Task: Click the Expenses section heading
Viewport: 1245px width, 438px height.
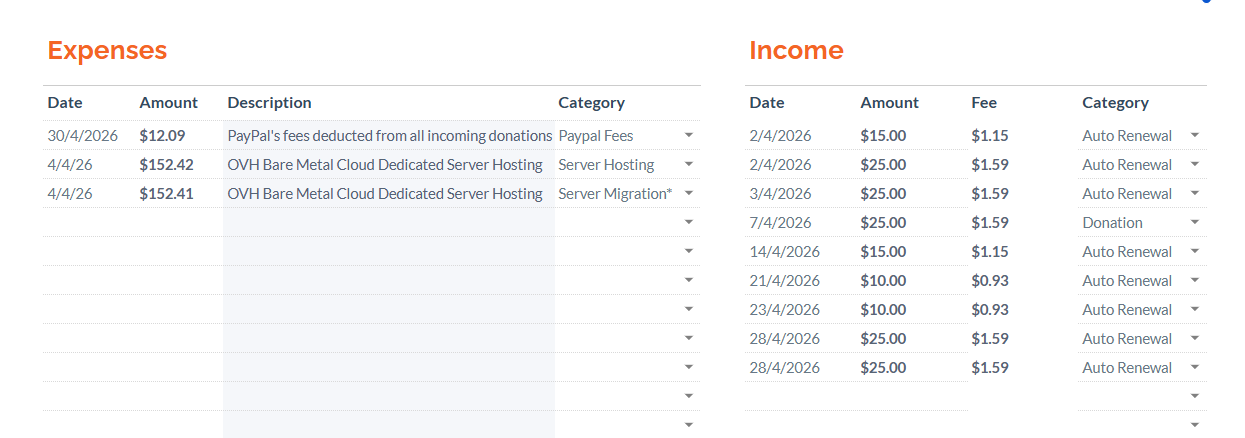Action: (x=107, y=50)
